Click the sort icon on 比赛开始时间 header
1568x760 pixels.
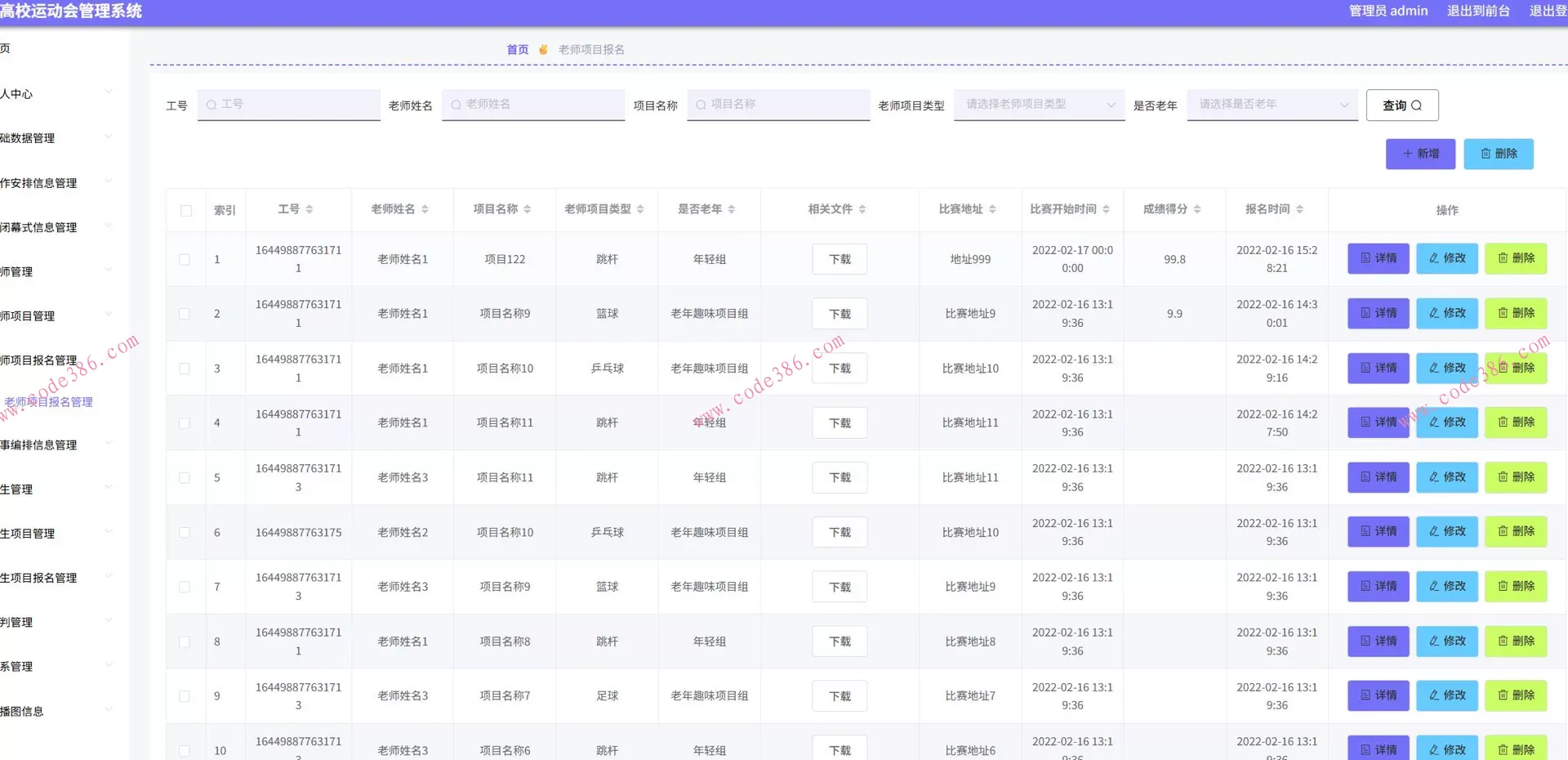tap(1106, 210)
